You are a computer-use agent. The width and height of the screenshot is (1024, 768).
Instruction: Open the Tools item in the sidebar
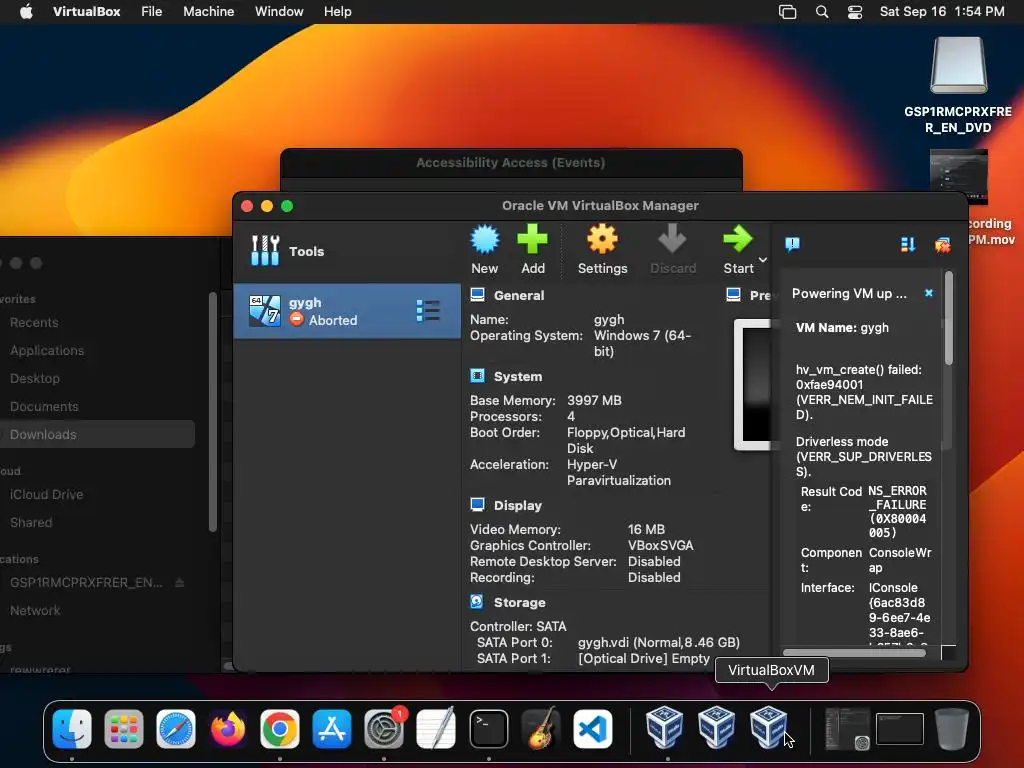click(347, 251)
